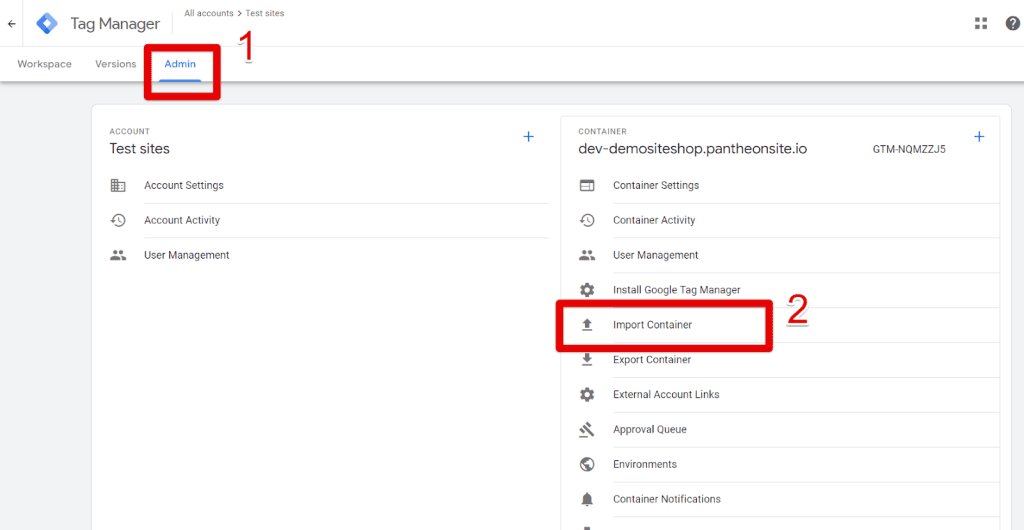Click the Container Notifications bell icon
The image size is (1024, 530).
click(587, 499)
